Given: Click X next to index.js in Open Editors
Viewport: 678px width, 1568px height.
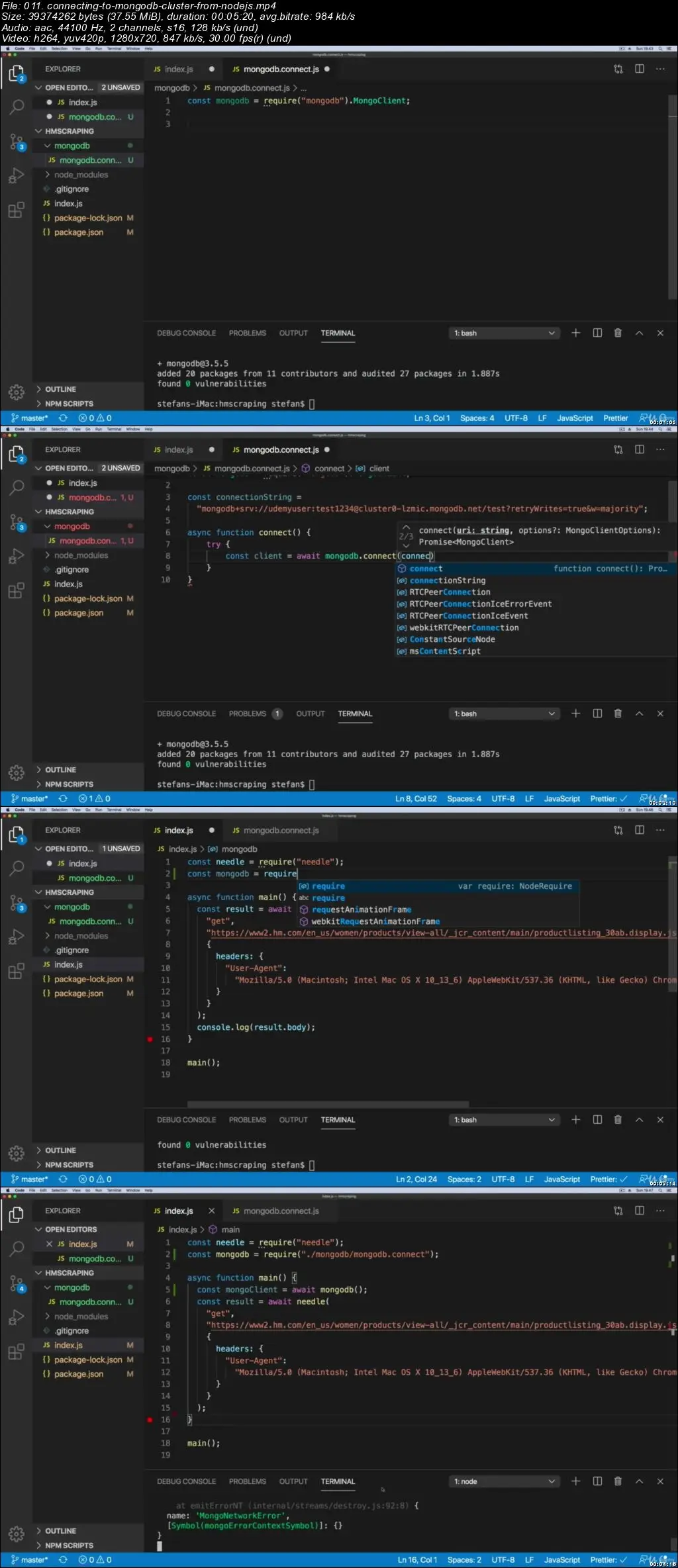Looking at the screenshot, I should tap(49, 1244).
